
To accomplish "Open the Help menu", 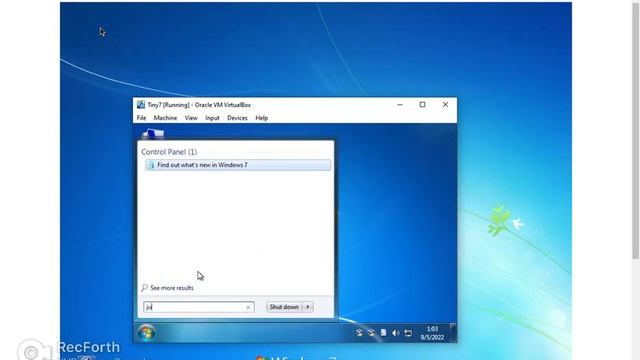I will click(262, 118).
